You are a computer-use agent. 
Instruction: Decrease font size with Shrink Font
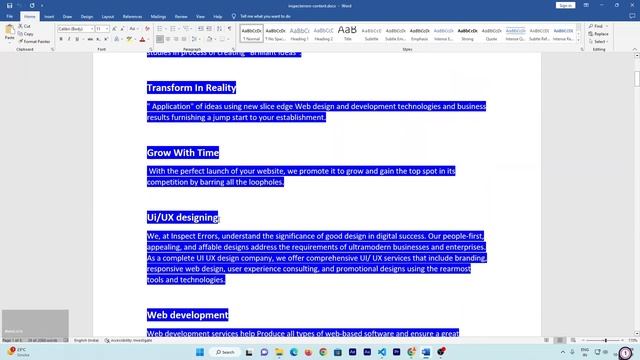point(122,29)
